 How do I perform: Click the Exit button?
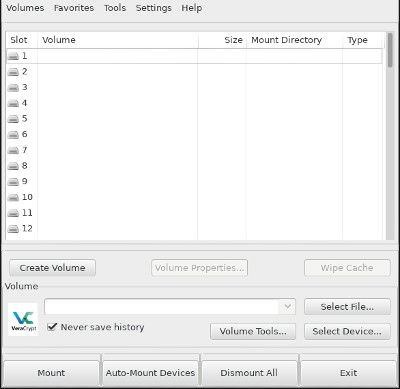tap(349, 372)
